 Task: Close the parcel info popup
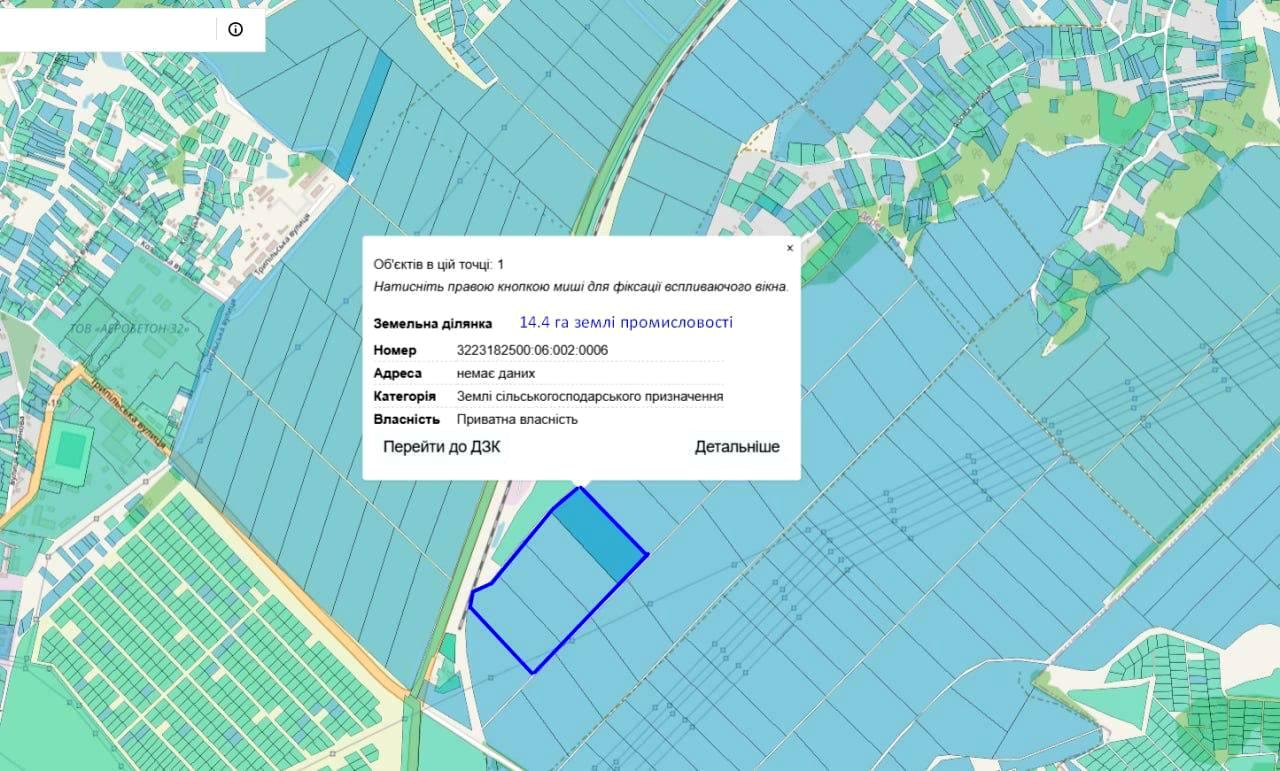pos(789,248)
